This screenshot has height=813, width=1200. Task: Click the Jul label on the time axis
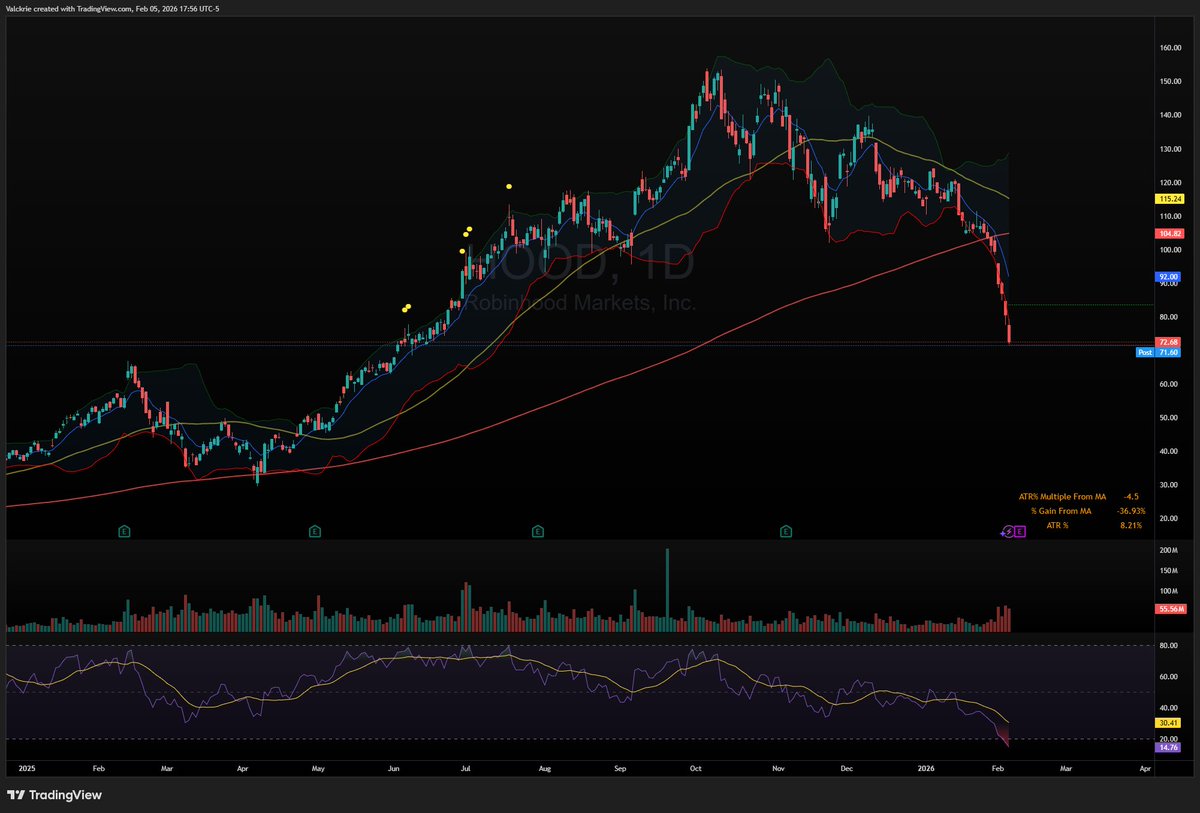(x=466, y=769)
